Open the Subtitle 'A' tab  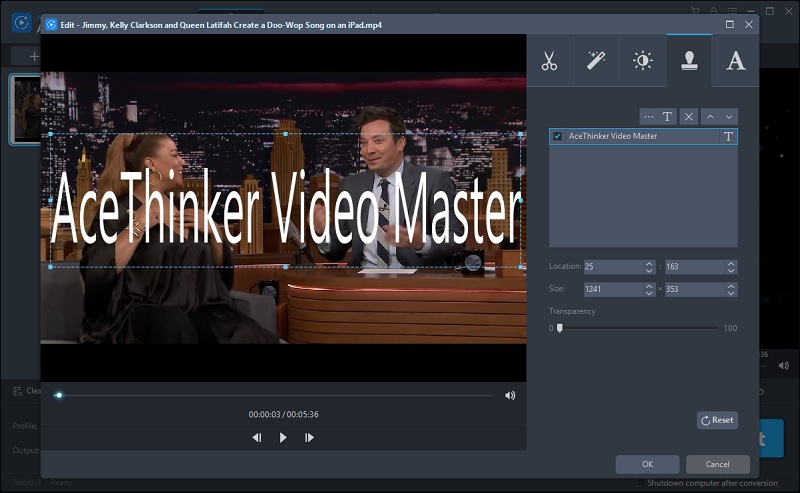(x=735, y=61)
